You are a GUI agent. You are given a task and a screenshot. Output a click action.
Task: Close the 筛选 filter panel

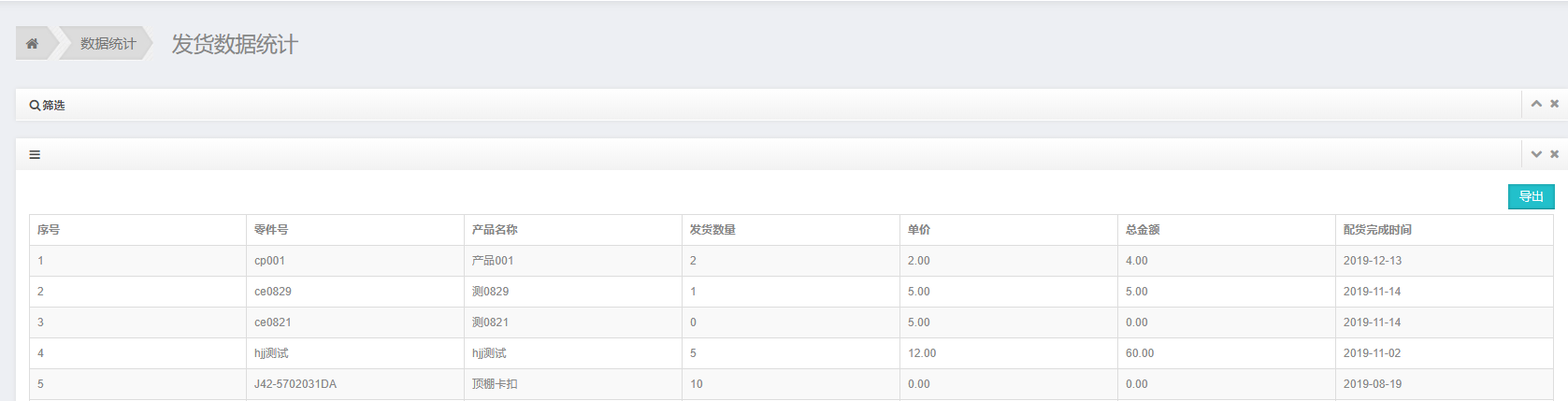click(1554, 104)
